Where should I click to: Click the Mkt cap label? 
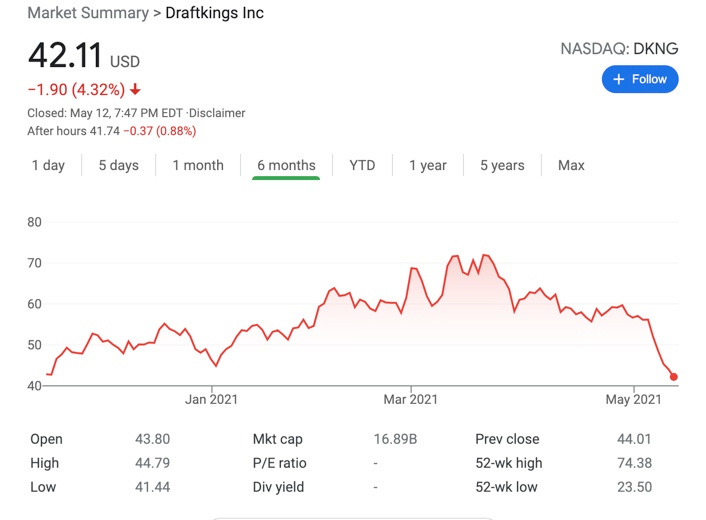tap(277, 439)
